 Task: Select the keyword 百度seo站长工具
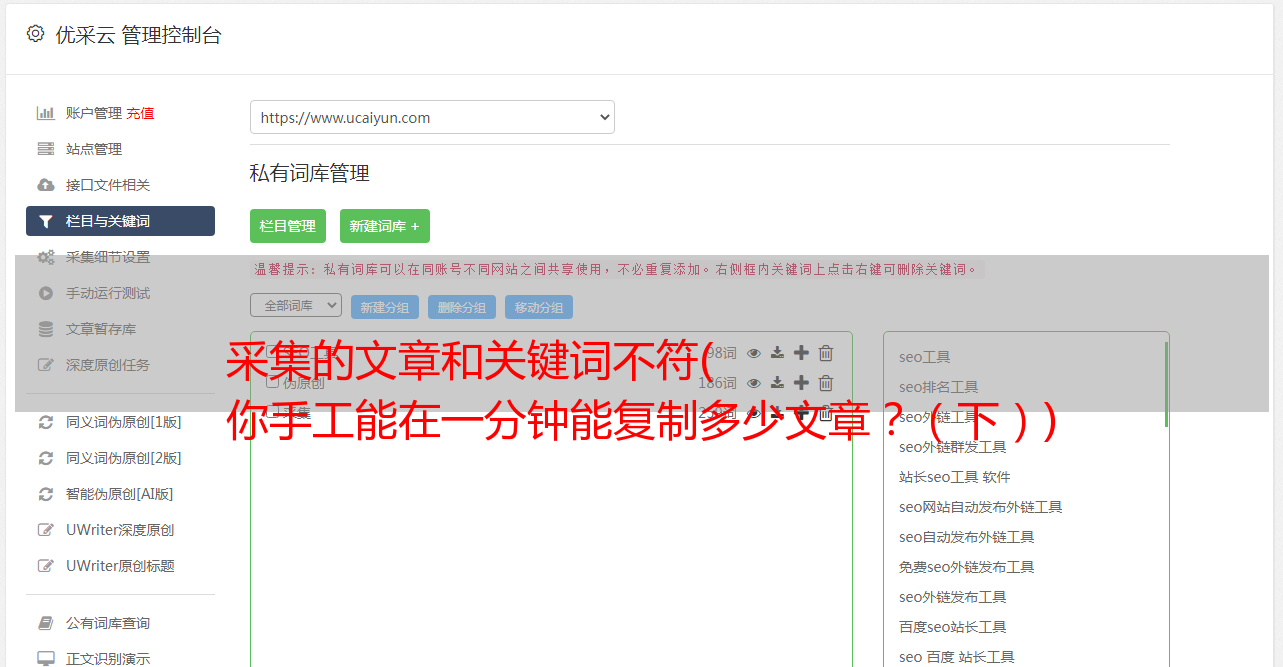pos(952,627)
